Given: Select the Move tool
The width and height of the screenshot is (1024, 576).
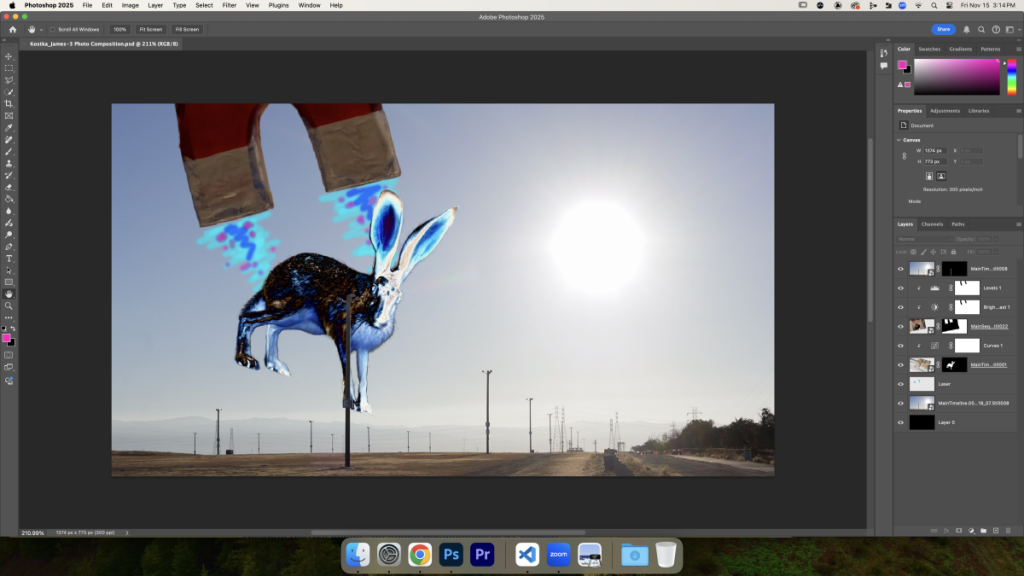Looking at the screenshot, I should tap(9, 56).
